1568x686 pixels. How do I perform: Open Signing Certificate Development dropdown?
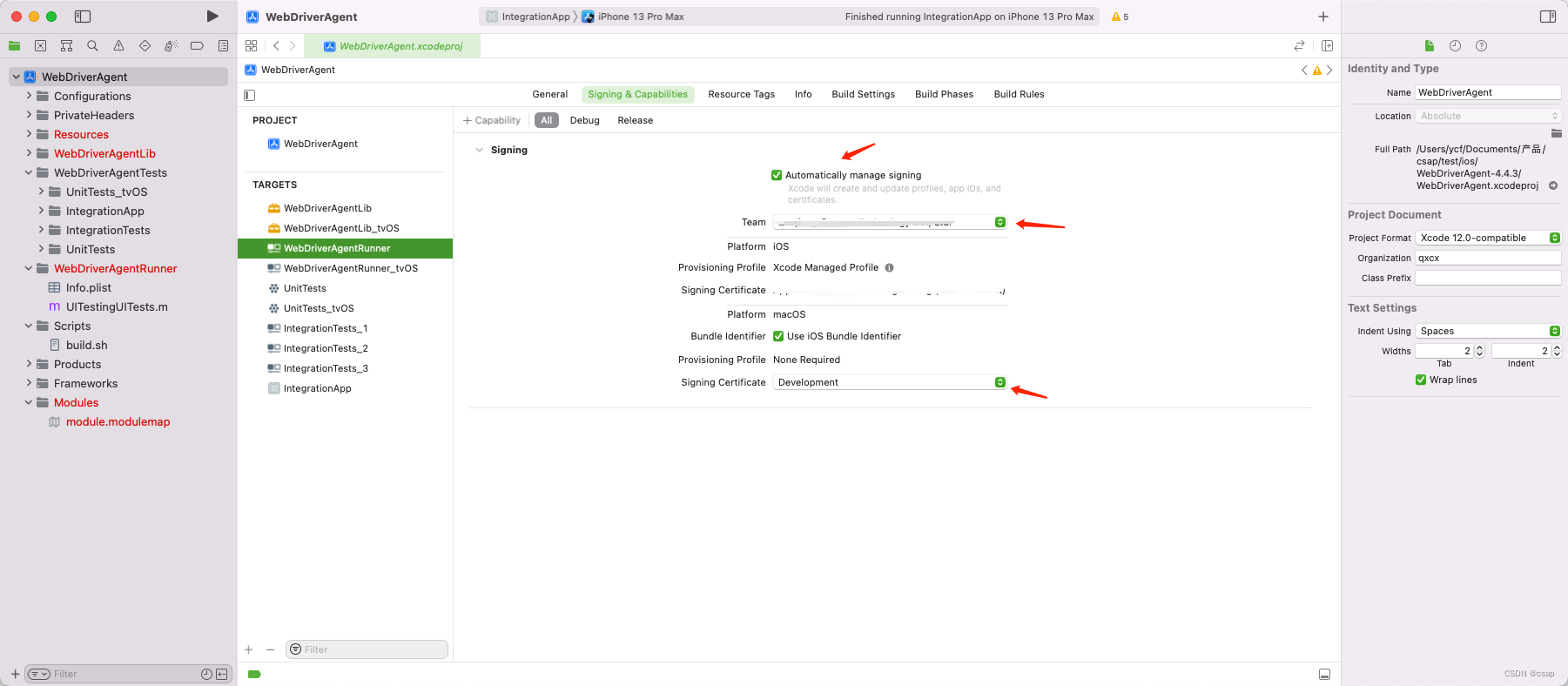pyautogui.click(x=890, y=382)
